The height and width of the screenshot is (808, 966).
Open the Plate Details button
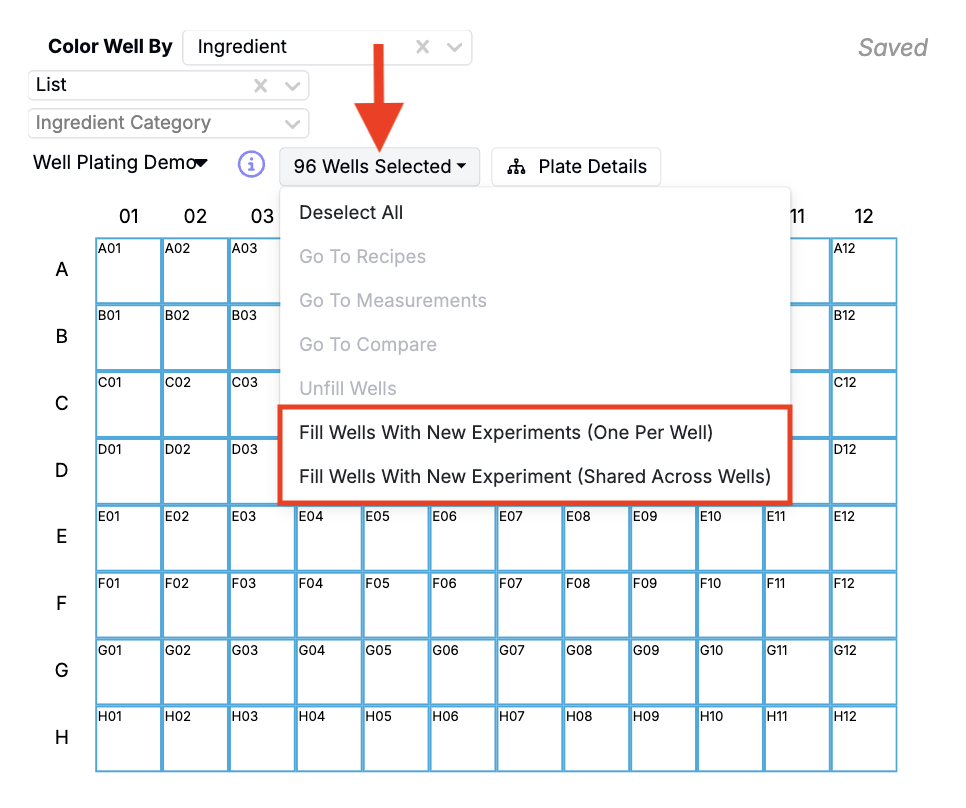click(576, 167)
